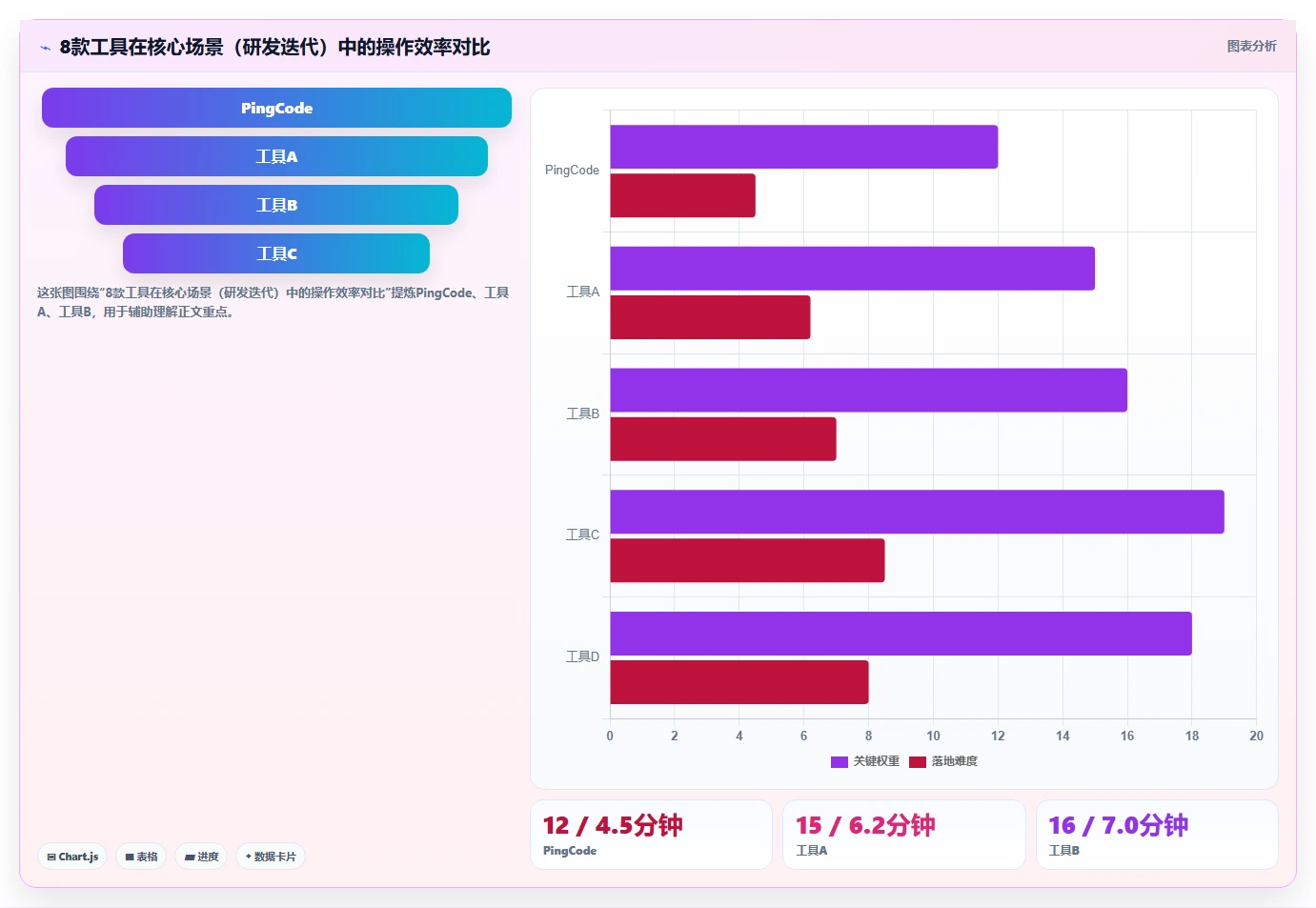
Task: Click the purple PingCode 关键权重 bar
Action: tap(803, 147)
